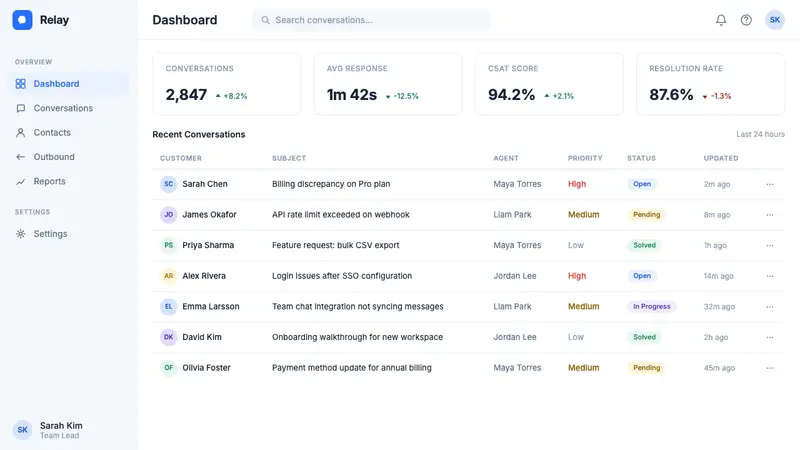Image resolution: width=800 pixels, height=450 pixels.
Task: Open more options for Olivia Foster row
Action: 769,368
